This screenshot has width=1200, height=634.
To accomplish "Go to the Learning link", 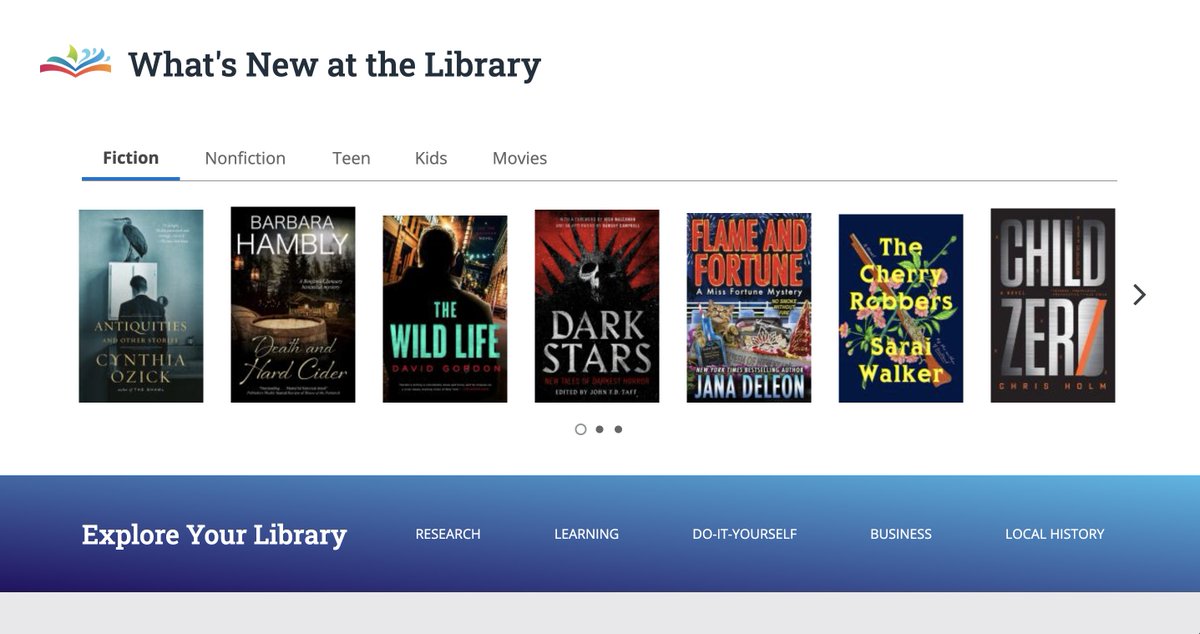I will tap(587, 534).
